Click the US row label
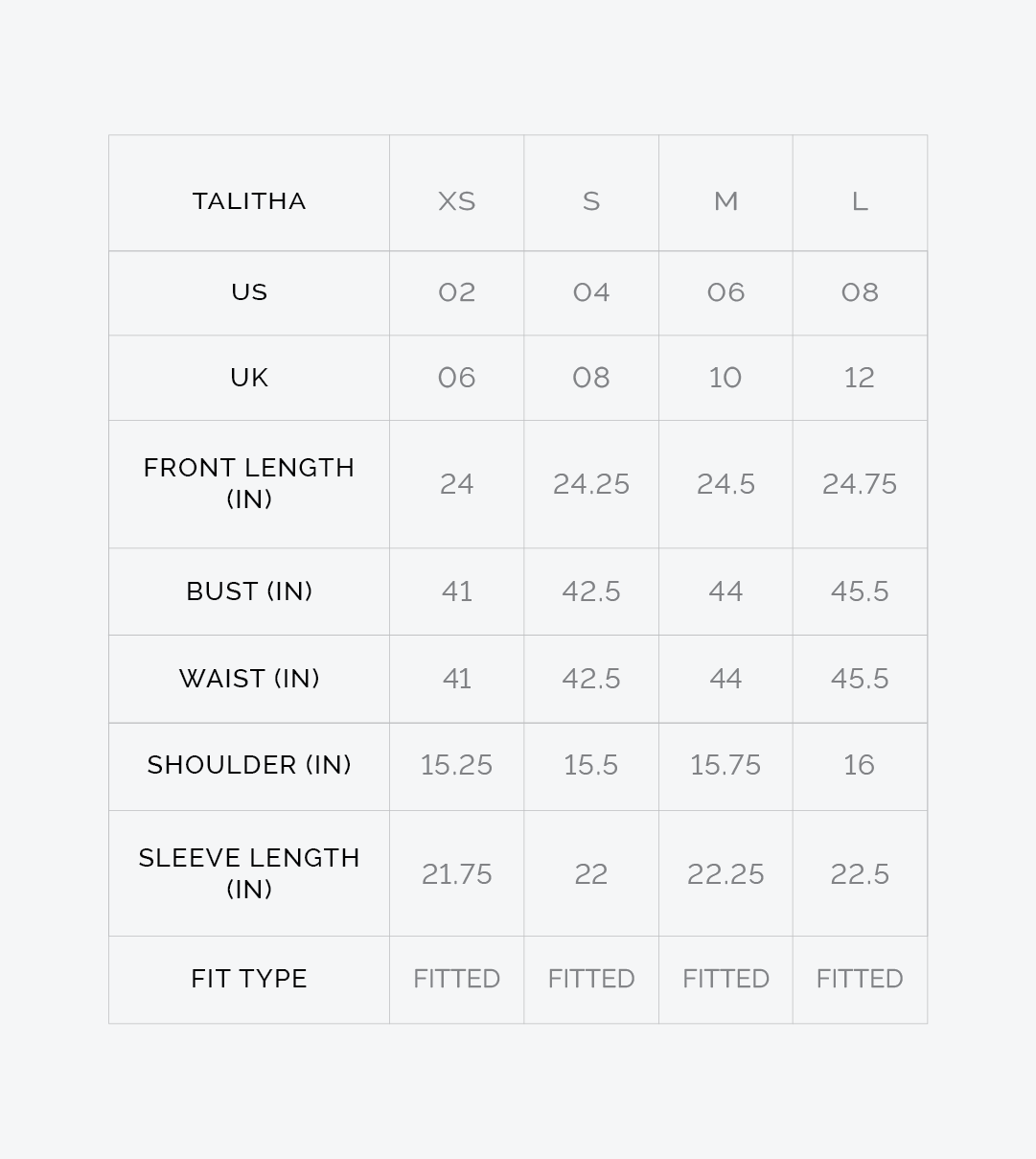This screenshot has width=1036, height=1159. click(x=249, y=292)
